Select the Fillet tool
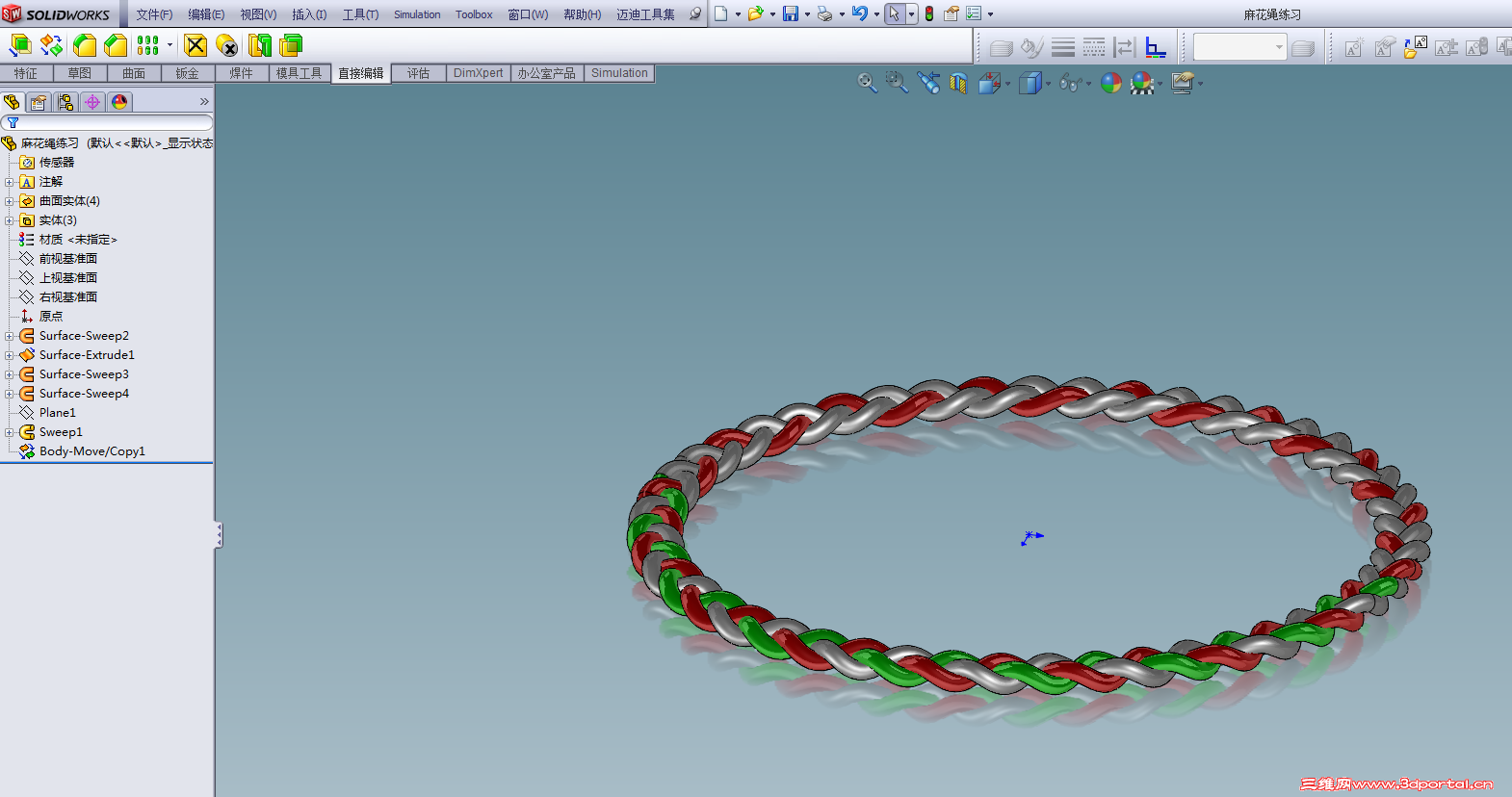Image resolution: width=1512 pixels, height=797 pixels. tap(85, 45)
